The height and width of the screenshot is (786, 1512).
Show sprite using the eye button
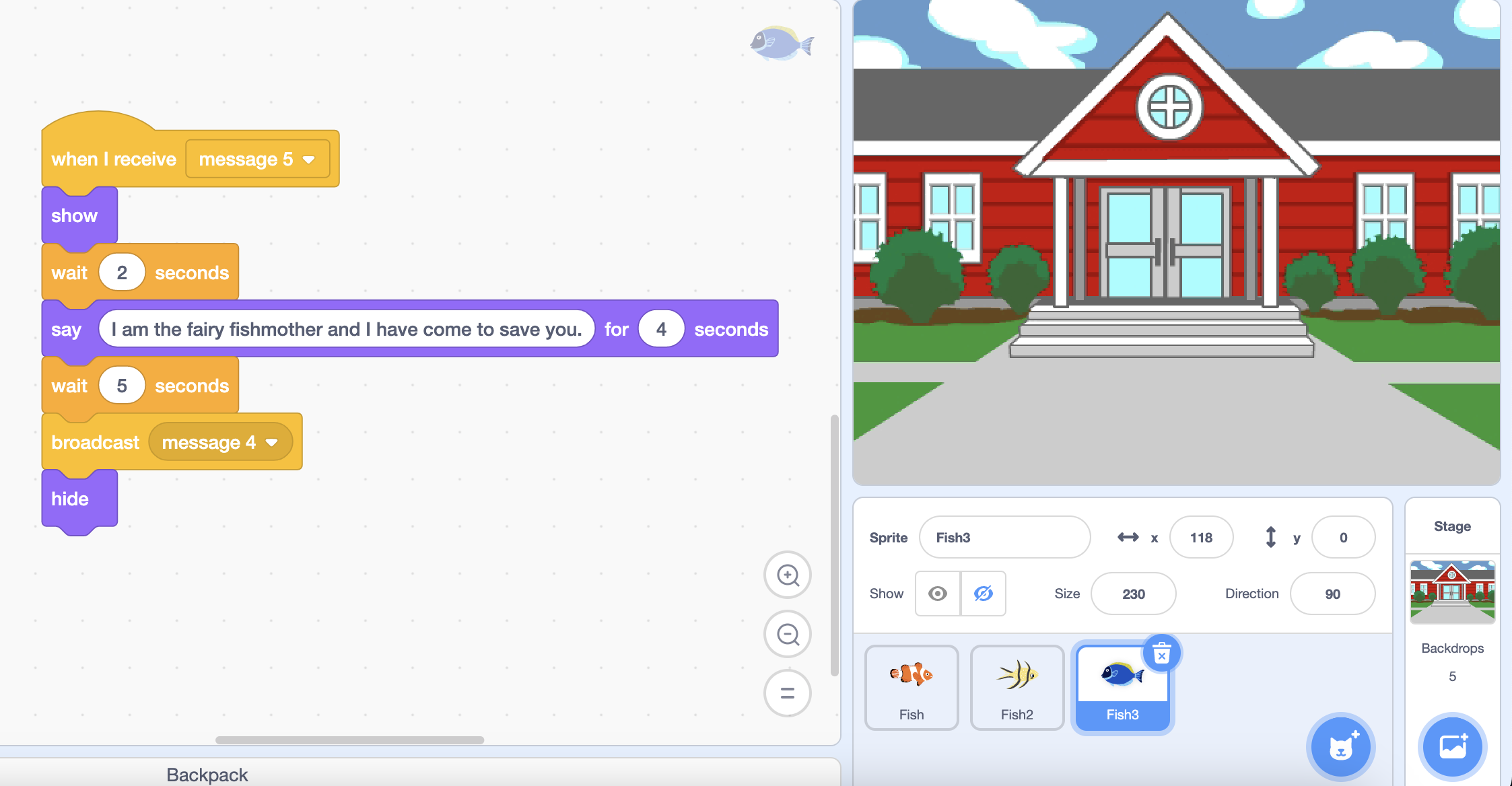938,594
